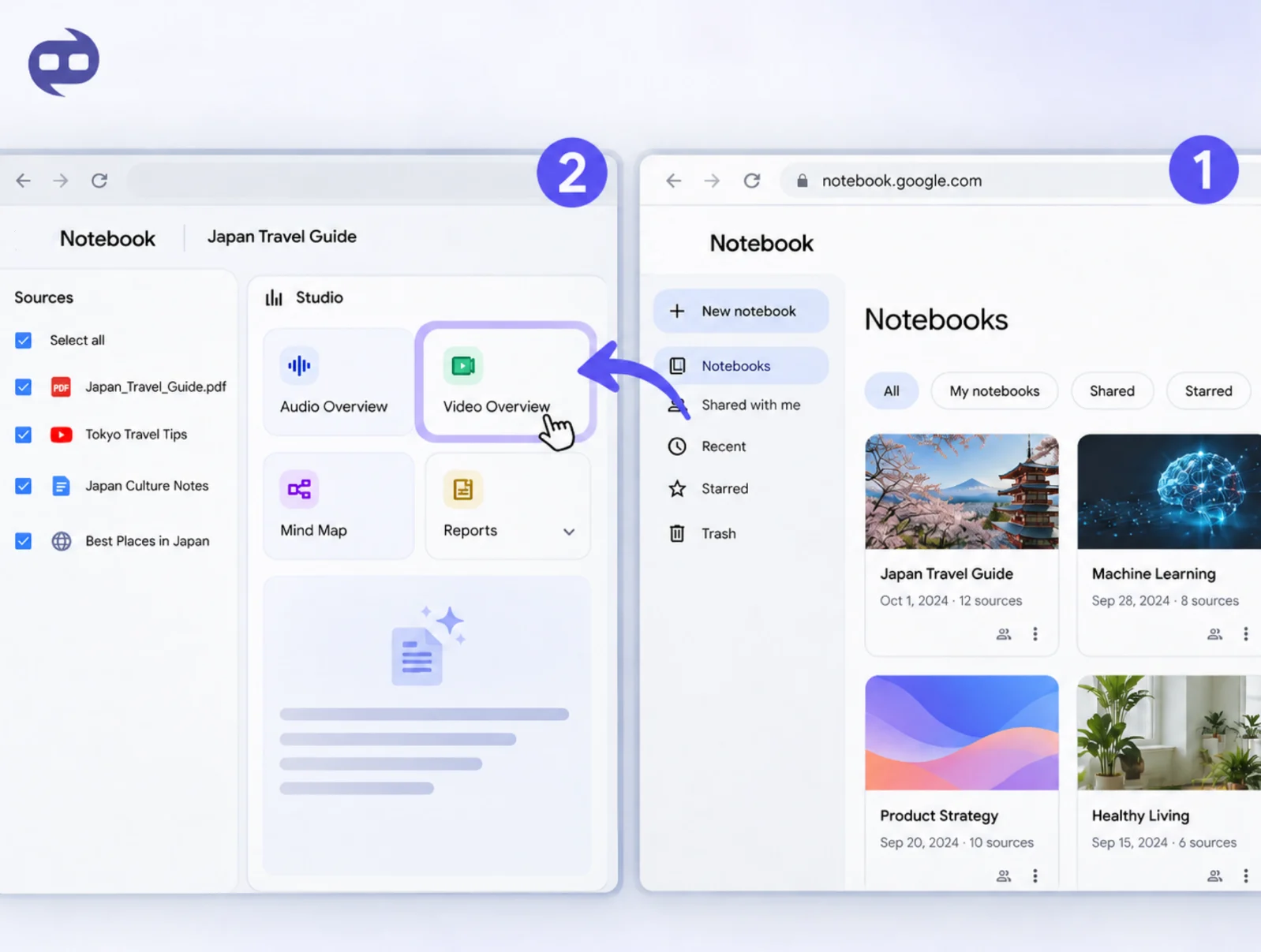Click the Studio panel header
The height and width of the screenshot is (952, 1261).
(x=305, y=298)
